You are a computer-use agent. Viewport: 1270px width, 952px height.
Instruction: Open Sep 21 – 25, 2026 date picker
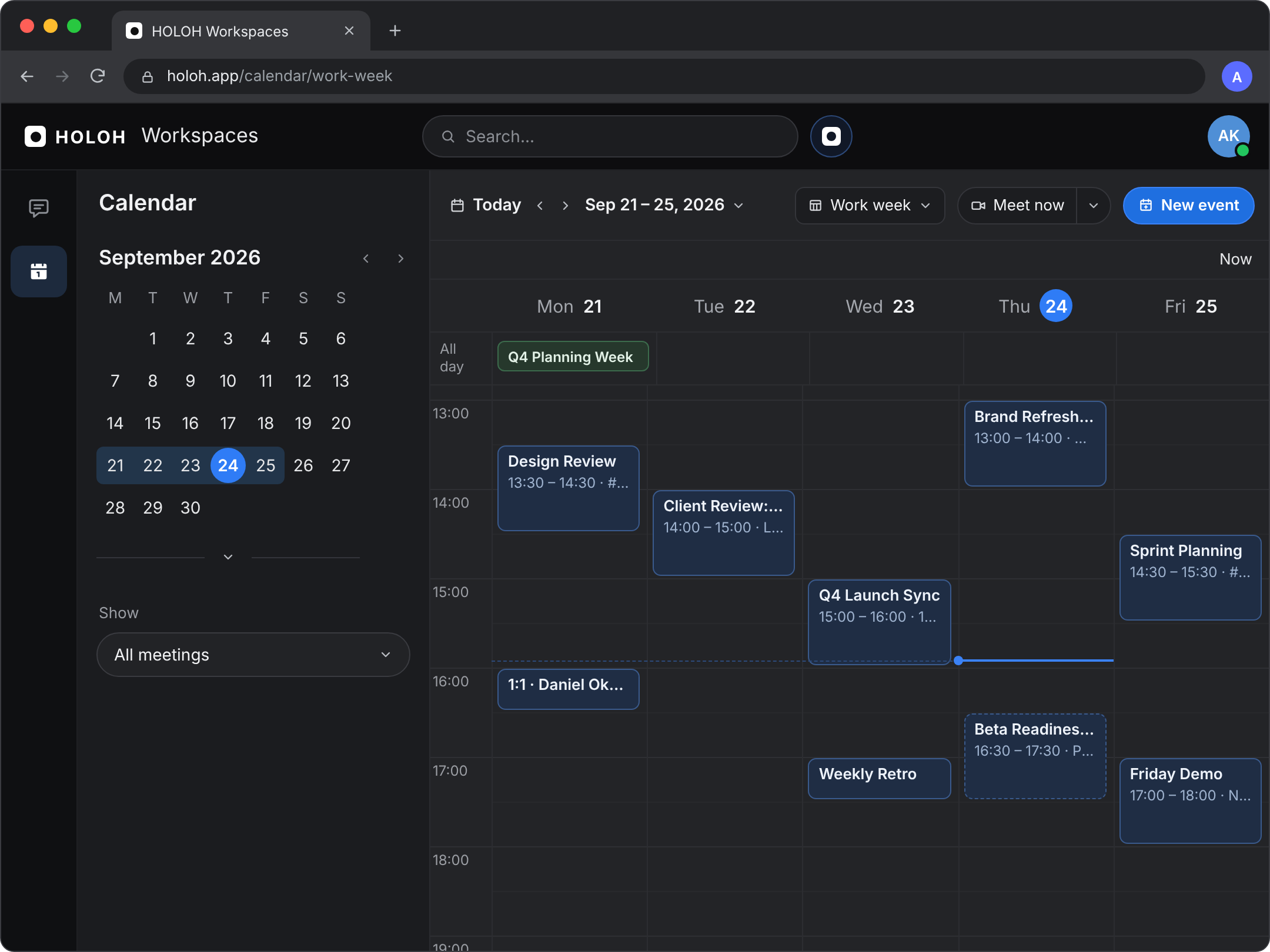pos(664,205)
